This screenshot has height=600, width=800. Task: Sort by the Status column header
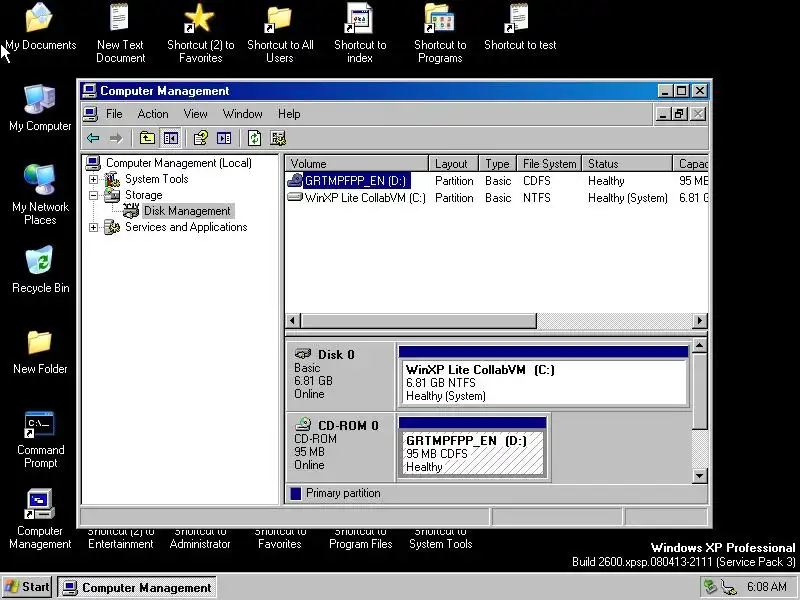627,164
